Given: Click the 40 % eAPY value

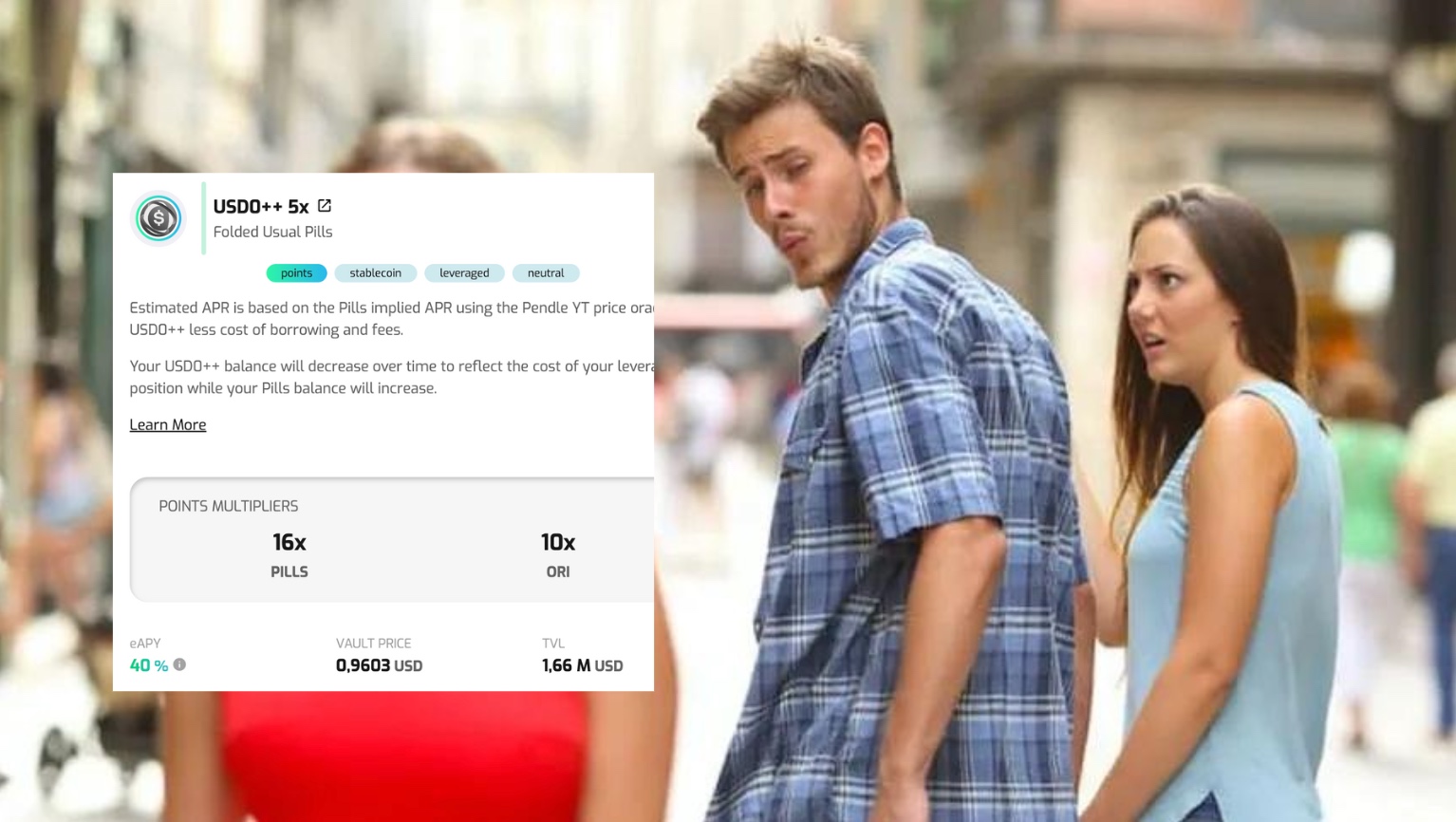Looking at the screenshot, I should [x=149, y=665].
